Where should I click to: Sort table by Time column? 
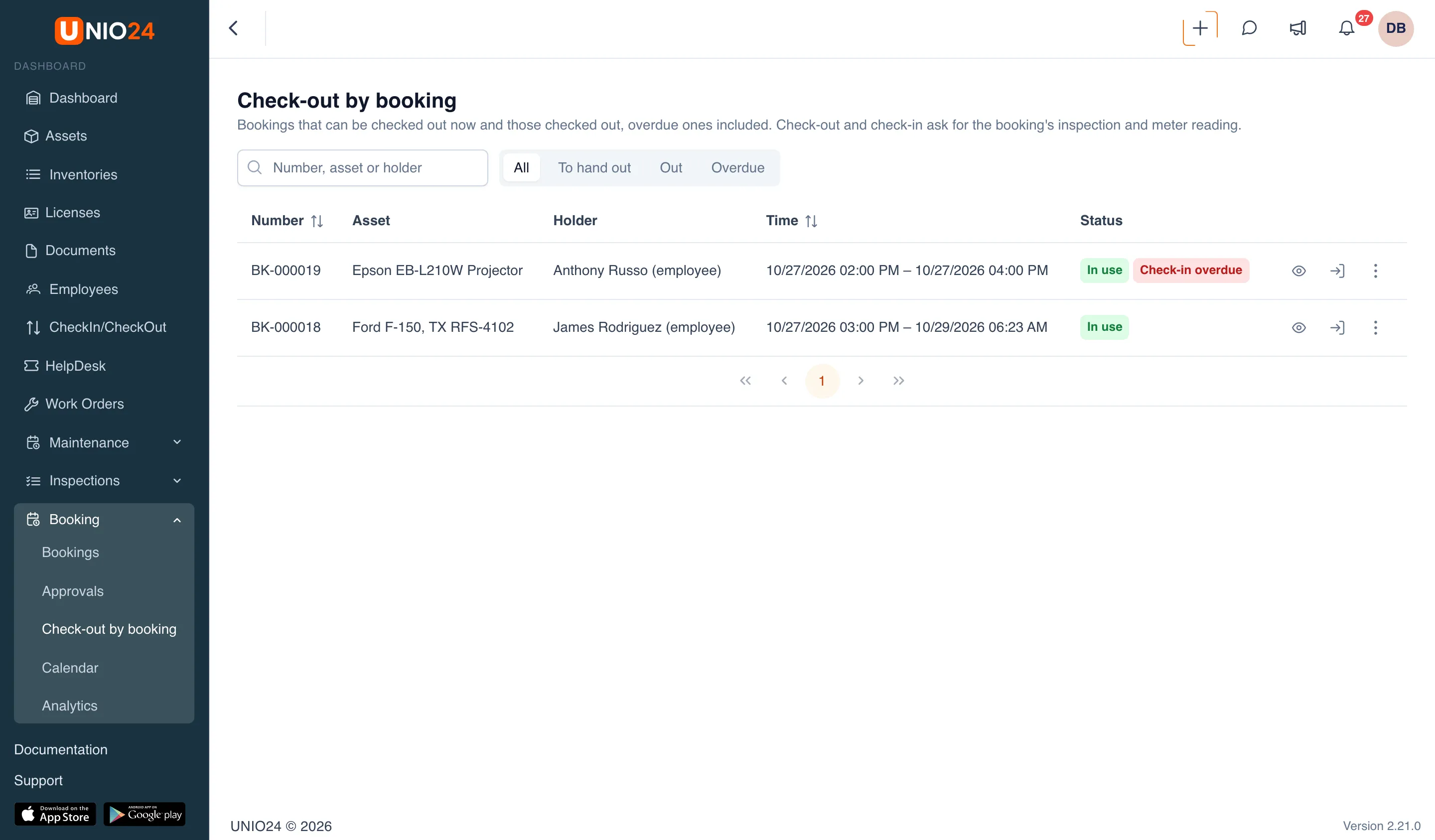pos(812,221)
